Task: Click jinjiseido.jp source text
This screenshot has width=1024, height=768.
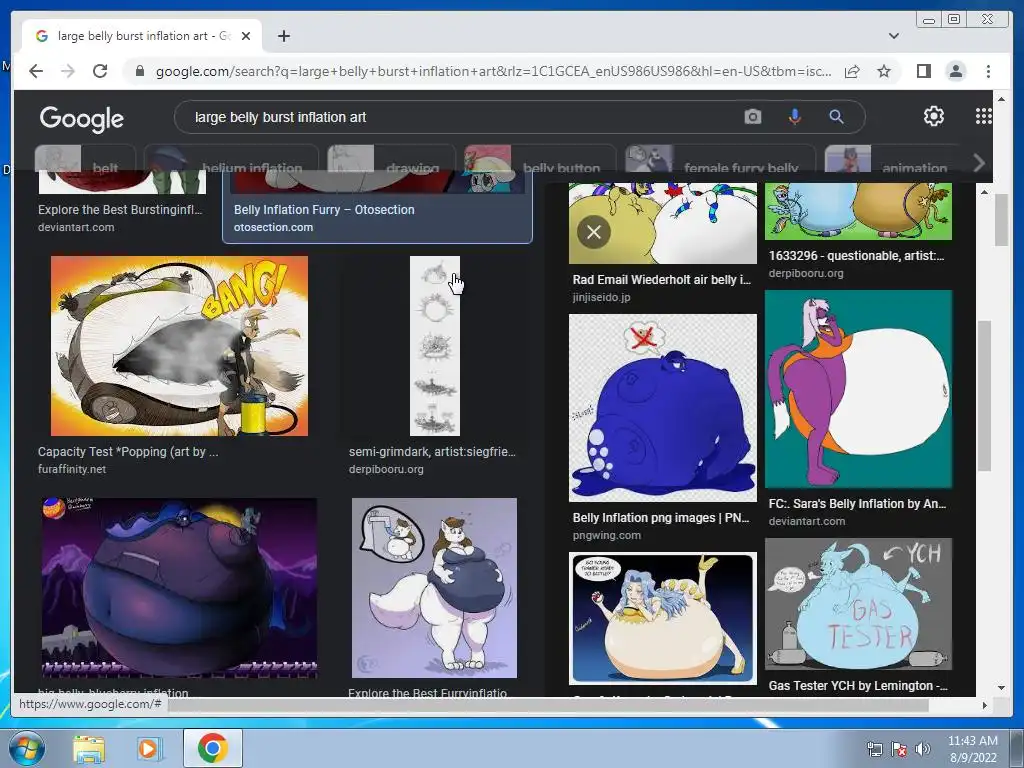Action: pos(601,297)
